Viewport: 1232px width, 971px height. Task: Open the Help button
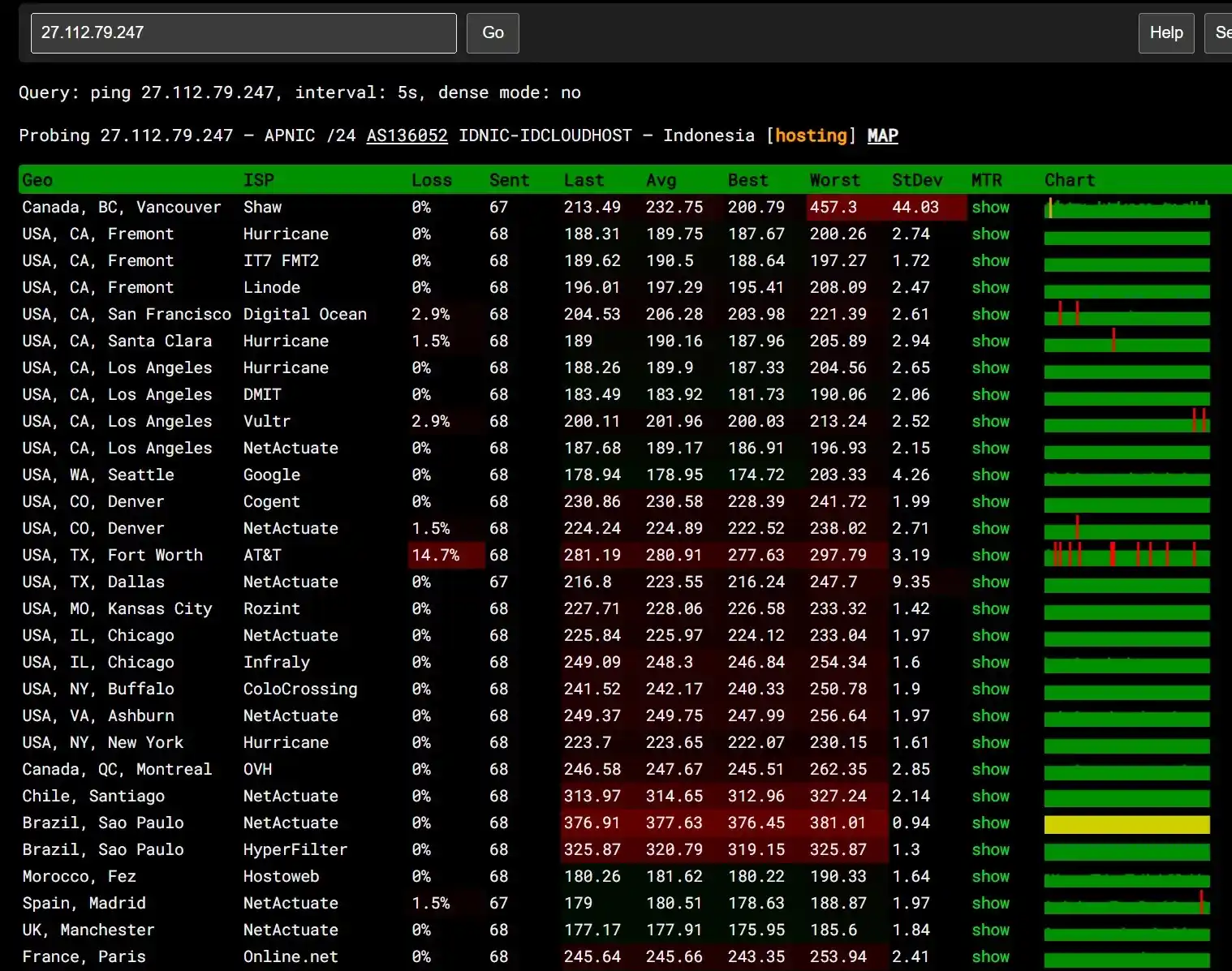[x=1166, y=33]
